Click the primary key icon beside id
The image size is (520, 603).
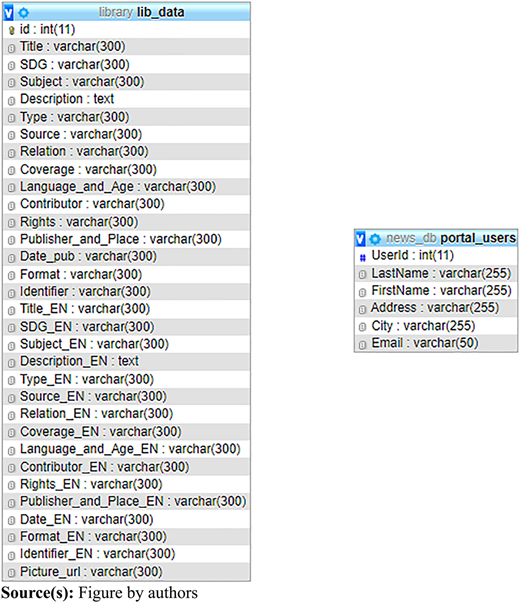tap(12, 30)
